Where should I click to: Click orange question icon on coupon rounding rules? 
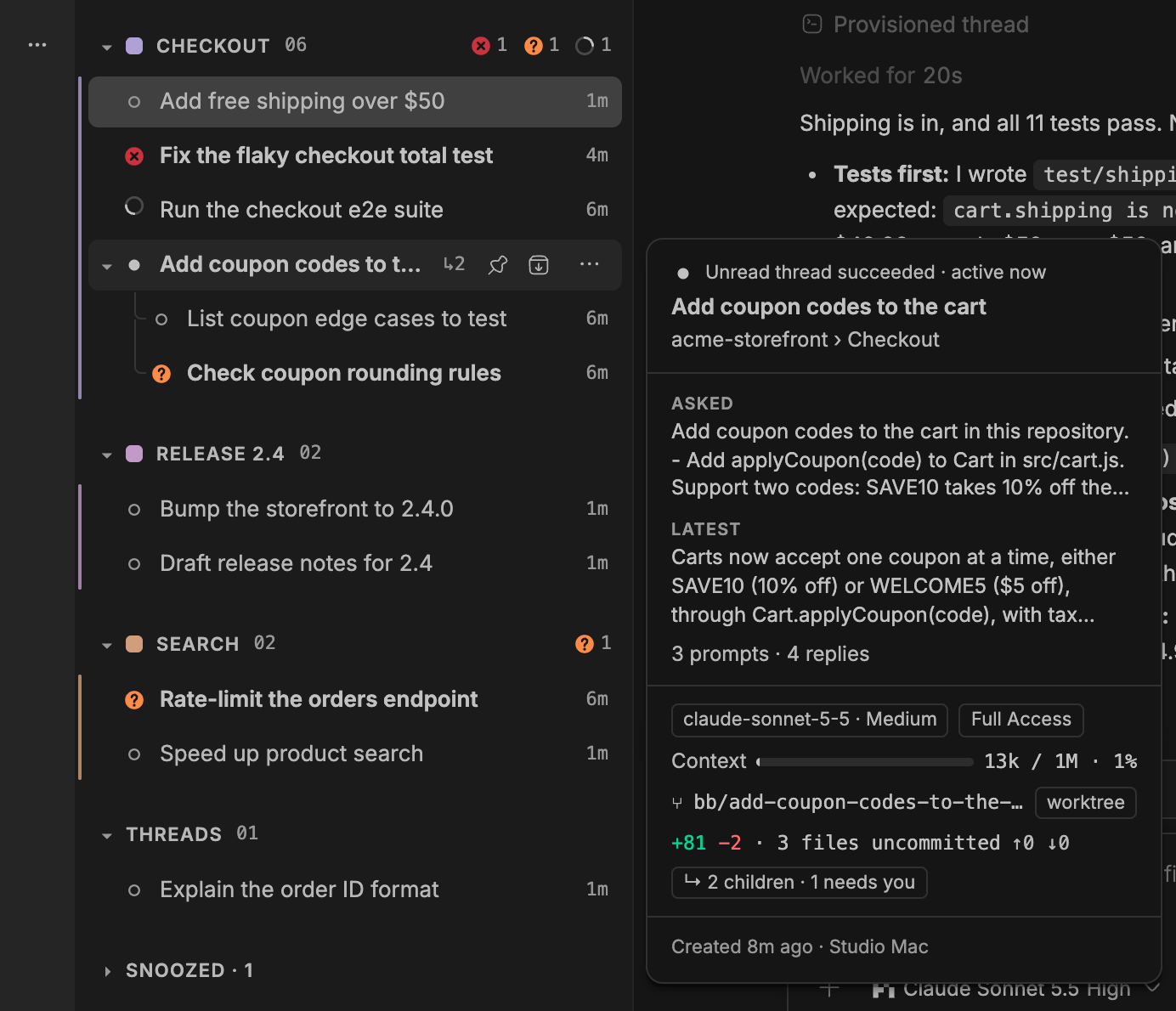click(x=161, y=374)
